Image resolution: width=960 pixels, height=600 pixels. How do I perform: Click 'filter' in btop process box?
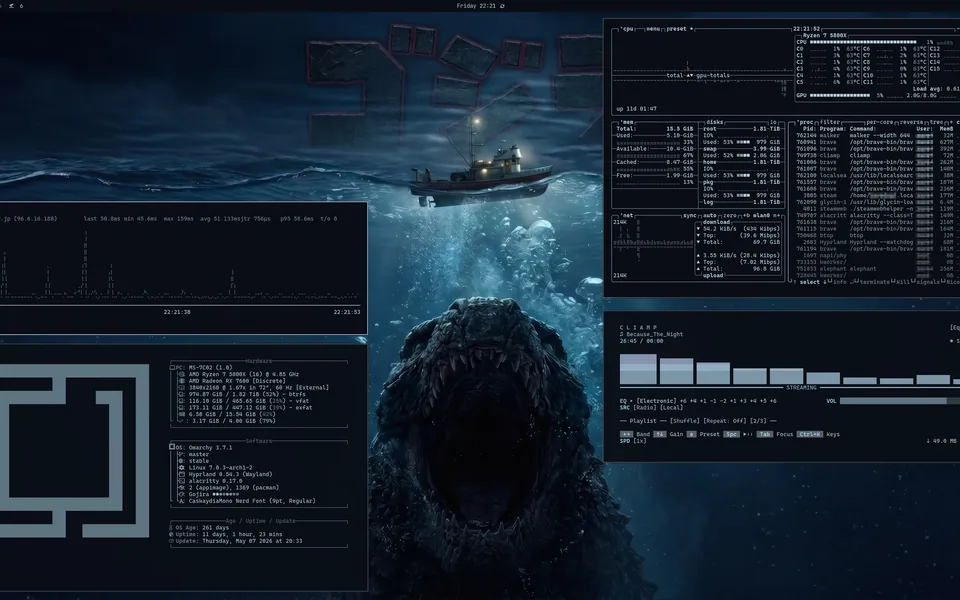pos(830,122)
